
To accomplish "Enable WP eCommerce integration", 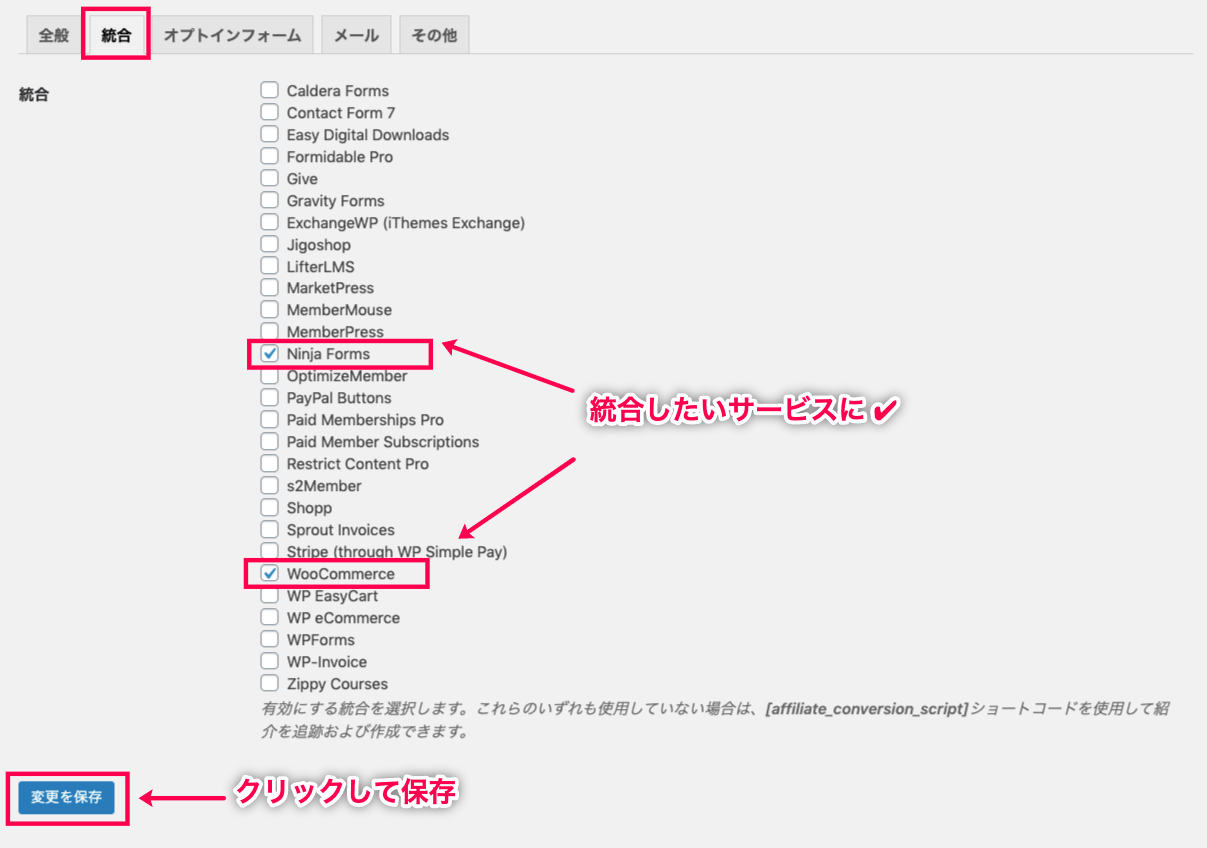I will pos(269,618).
